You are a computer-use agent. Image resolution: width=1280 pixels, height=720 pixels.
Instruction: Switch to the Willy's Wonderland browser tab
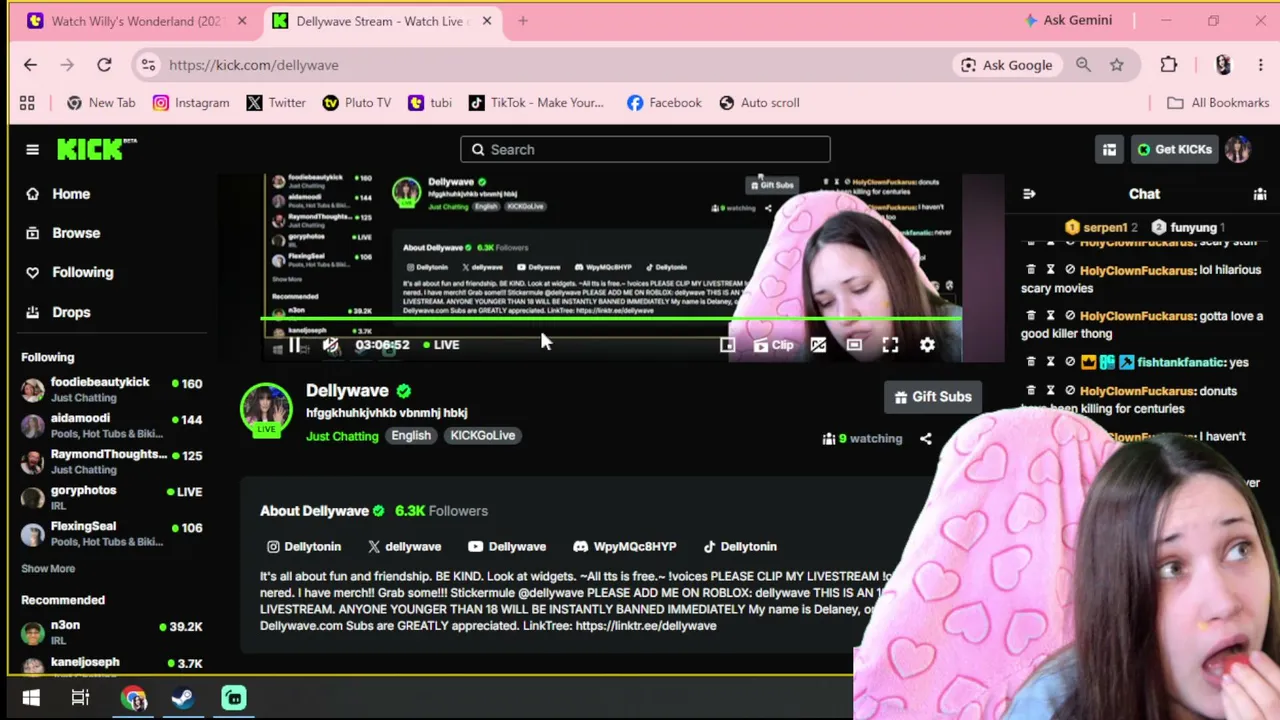pos(138,21)
